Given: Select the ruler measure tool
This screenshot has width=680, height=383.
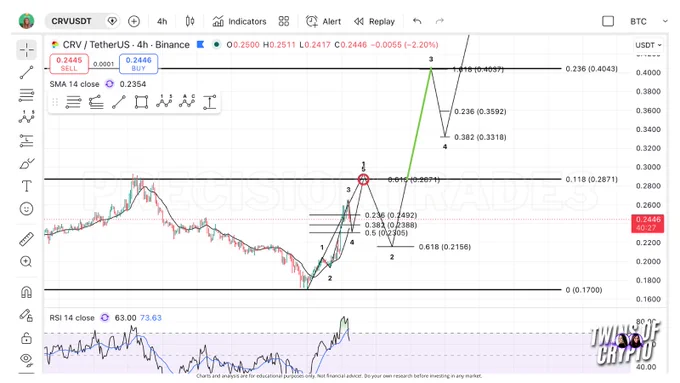Looking at the screenshot, I should click(26, 239).
